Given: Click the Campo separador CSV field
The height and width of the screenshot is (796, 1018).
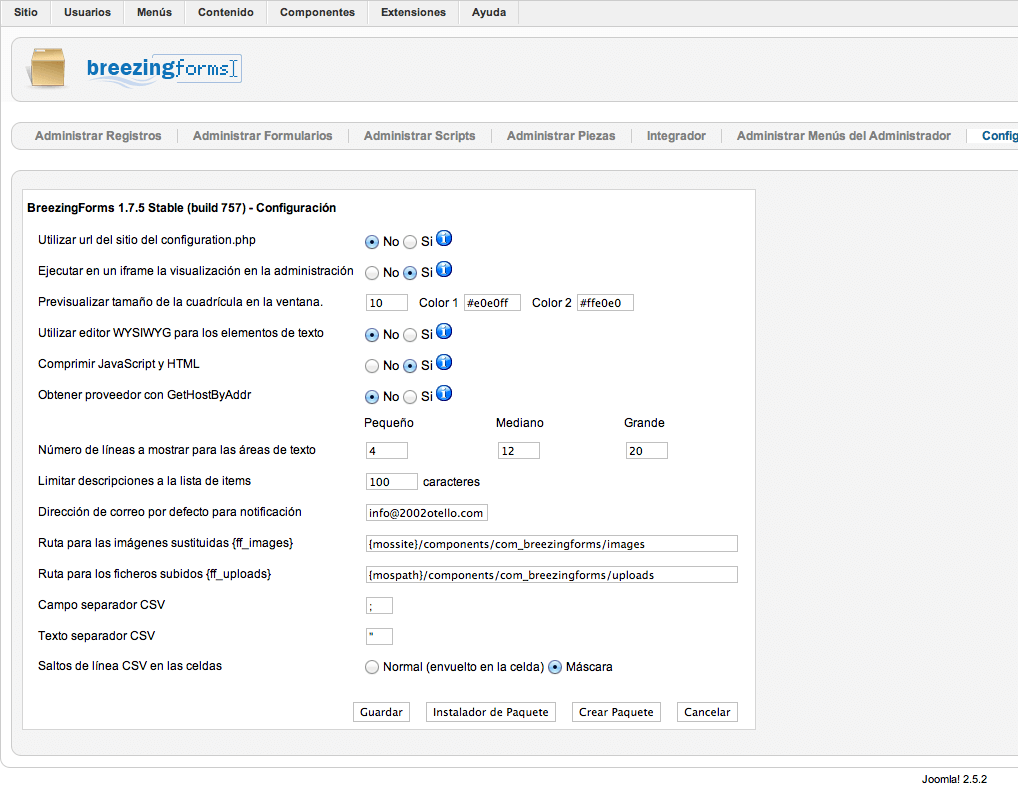Looking at the screenshot, I should [379, 606].
